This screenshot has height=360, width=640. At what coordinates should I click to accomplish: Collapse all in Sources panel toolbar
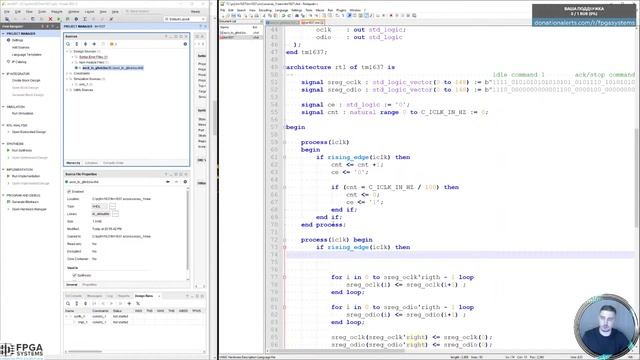[77, 44]
